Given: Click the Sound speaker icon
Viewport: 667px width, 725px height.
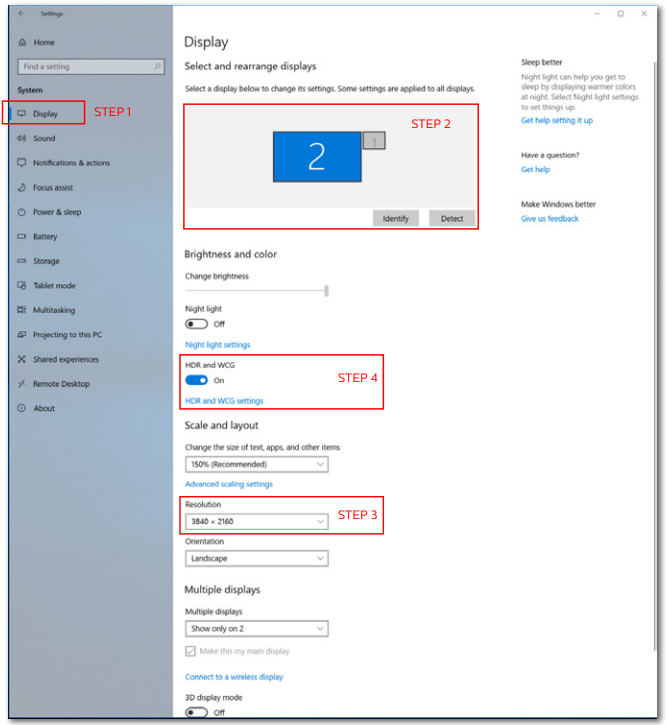Looking at the screenshot, I should (22, 138).
